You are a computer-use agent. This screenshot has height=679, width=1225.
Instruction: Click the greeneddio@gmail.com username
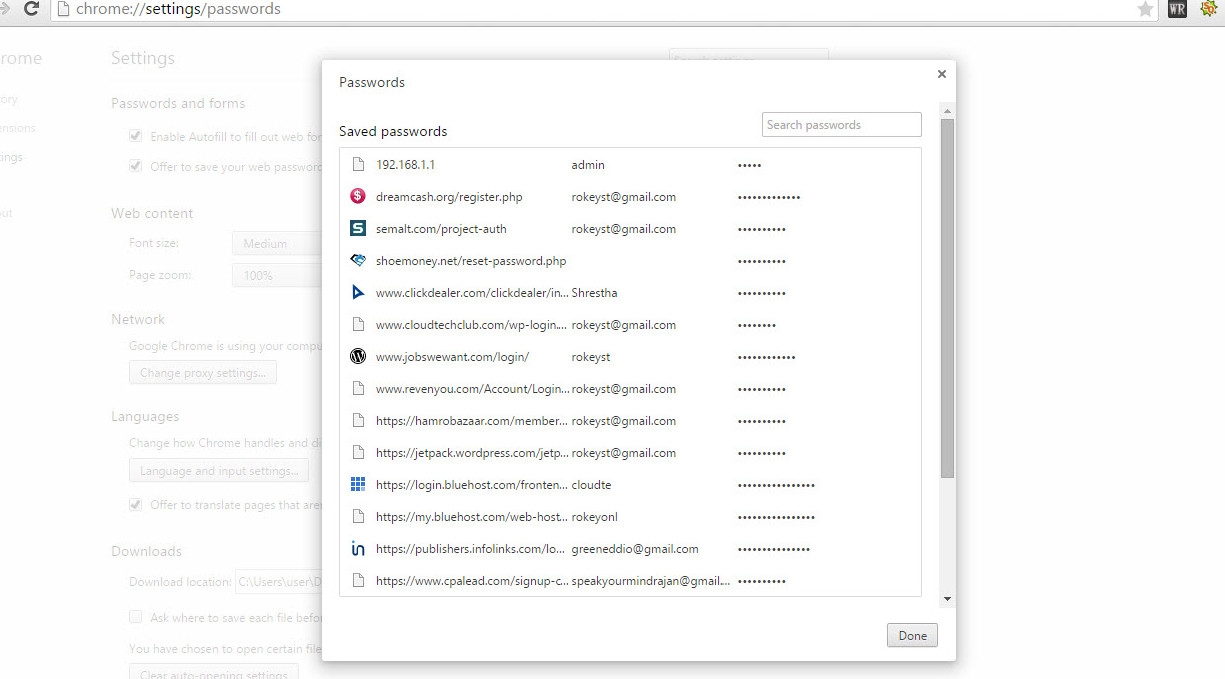635,549
